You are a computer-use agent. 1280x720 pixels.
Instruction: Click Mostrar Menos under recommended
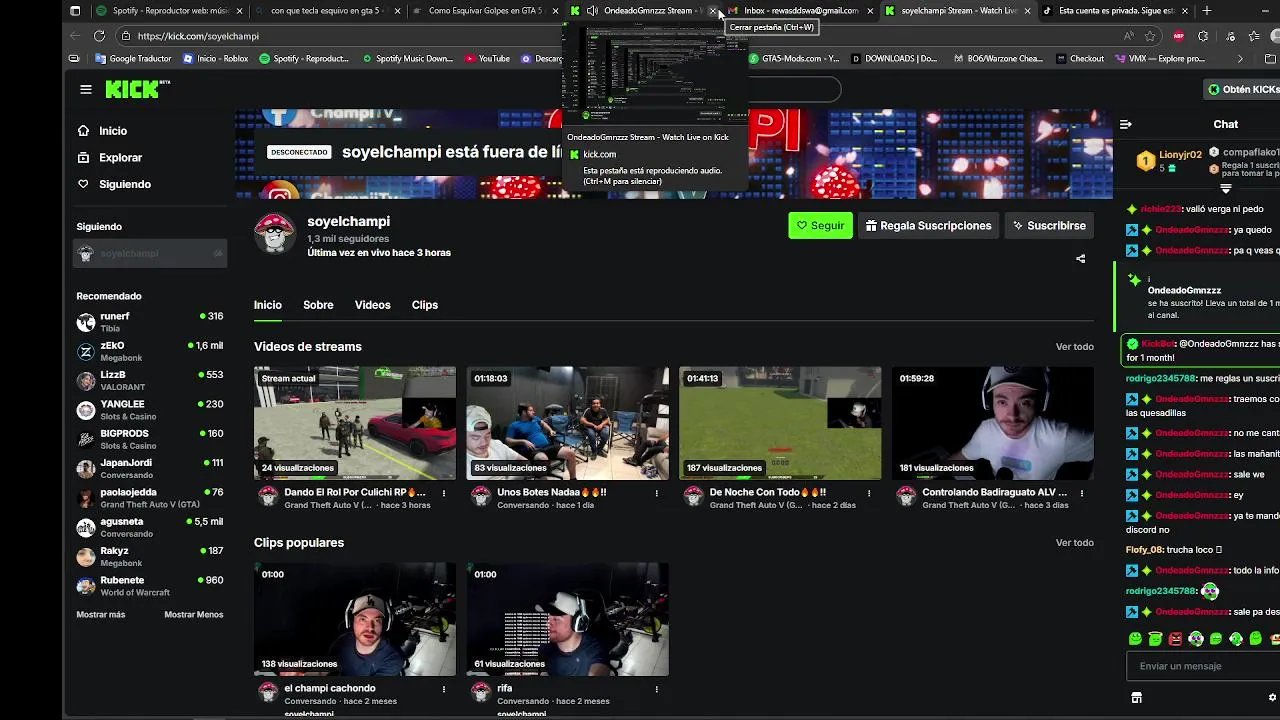(193, 614)
